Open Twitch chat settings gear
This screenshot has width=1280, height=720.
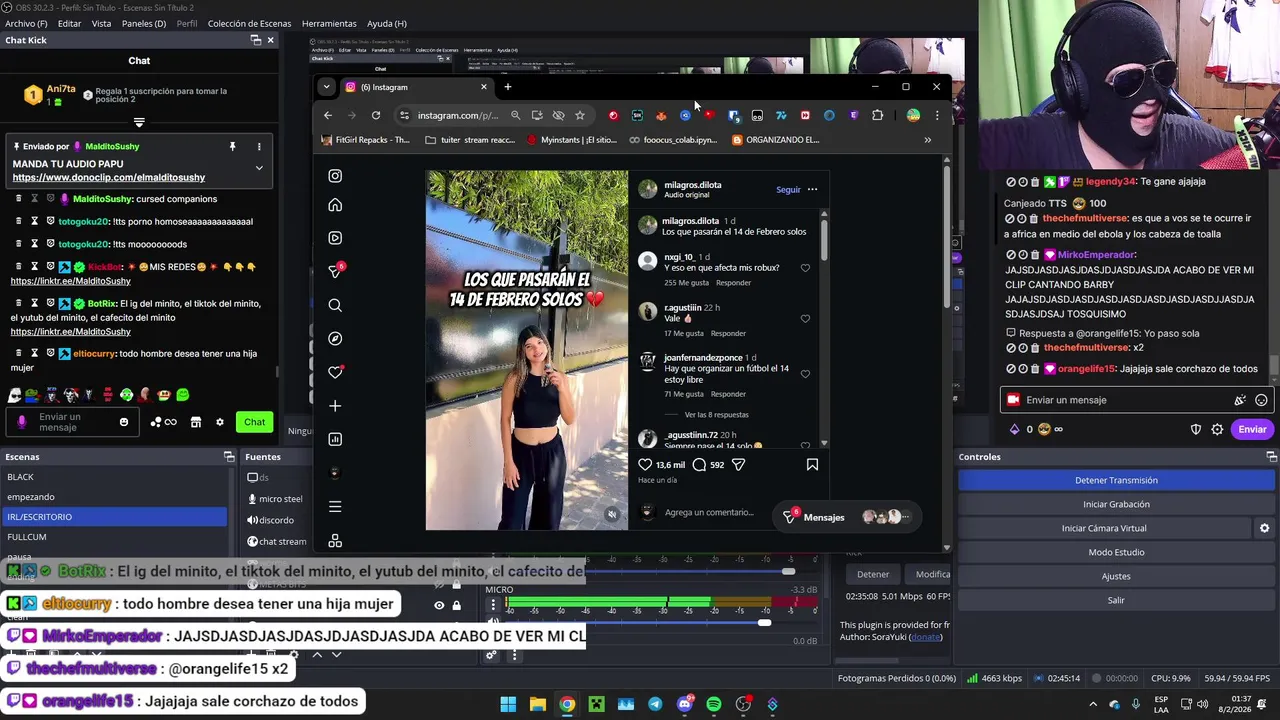tap(1217, 429)
